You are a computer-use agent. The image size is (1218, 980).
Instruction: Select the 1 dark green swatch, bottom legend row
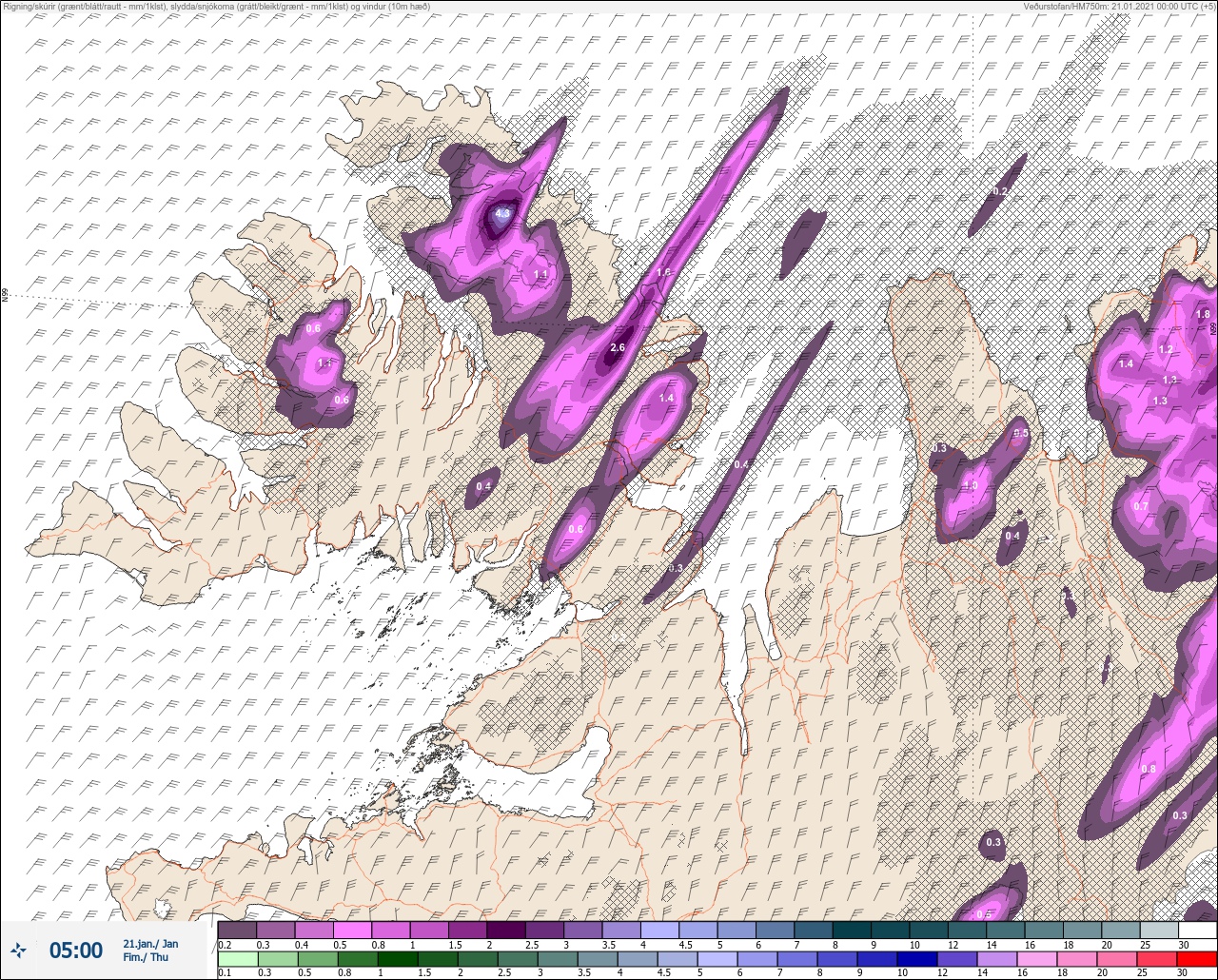[398, 957]
